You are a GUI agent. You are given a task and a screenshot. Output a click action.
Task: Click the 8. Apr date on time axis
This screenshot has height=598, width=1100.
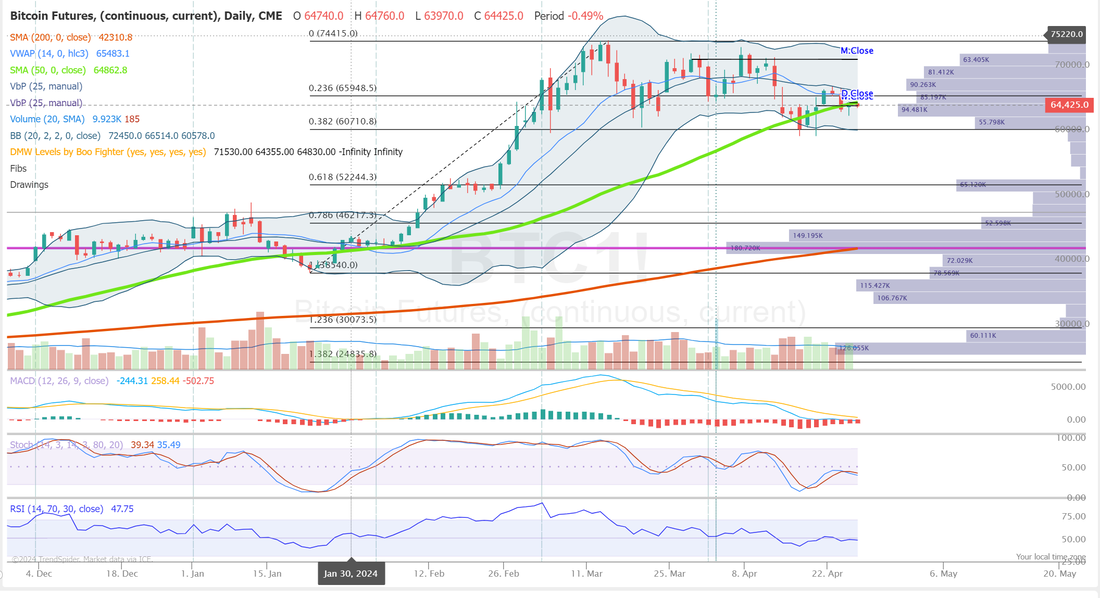click(x=744, y=573)
